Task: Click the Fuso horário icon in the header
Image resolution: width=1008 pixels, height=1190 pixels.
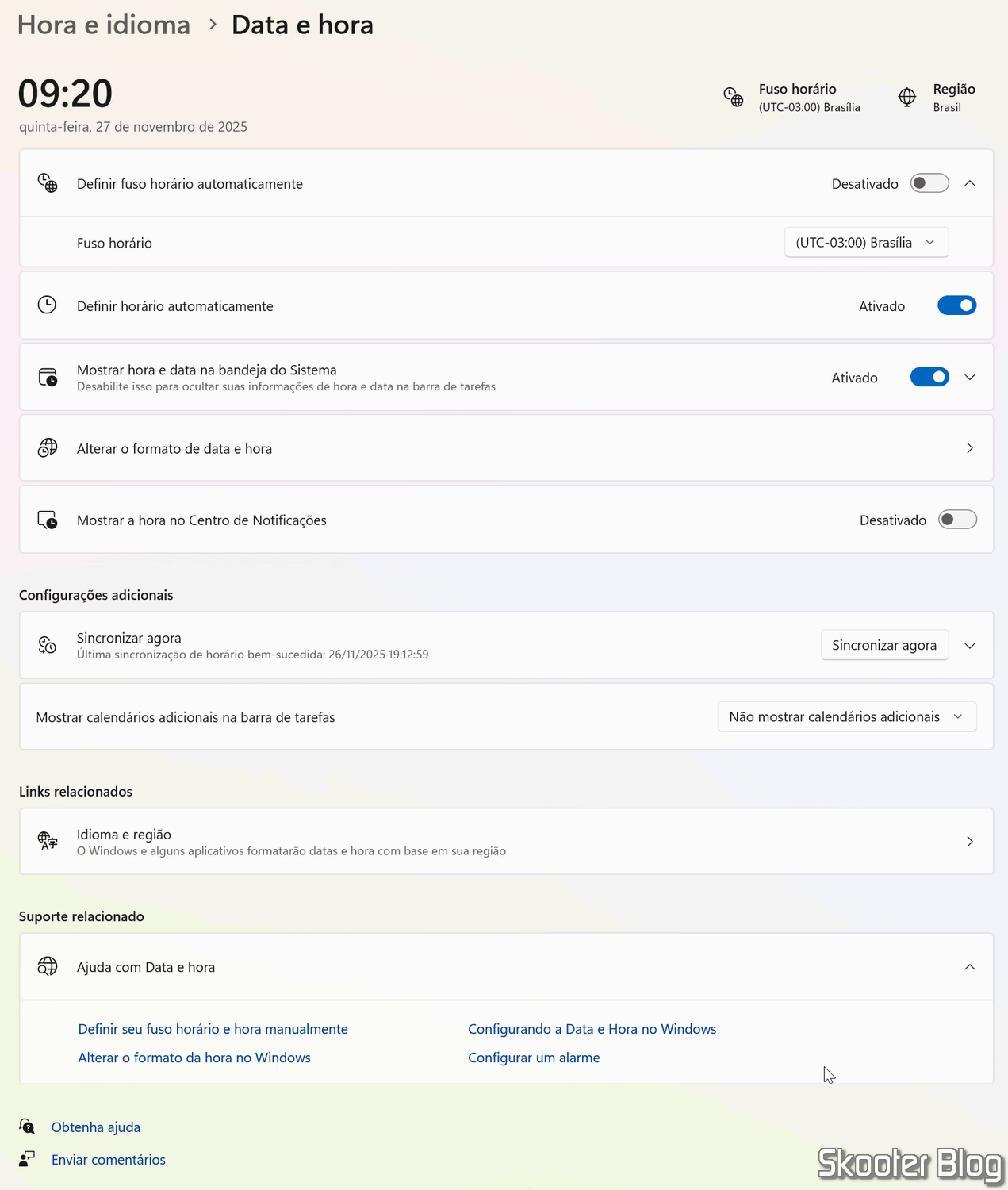Action: coord(734,97)
